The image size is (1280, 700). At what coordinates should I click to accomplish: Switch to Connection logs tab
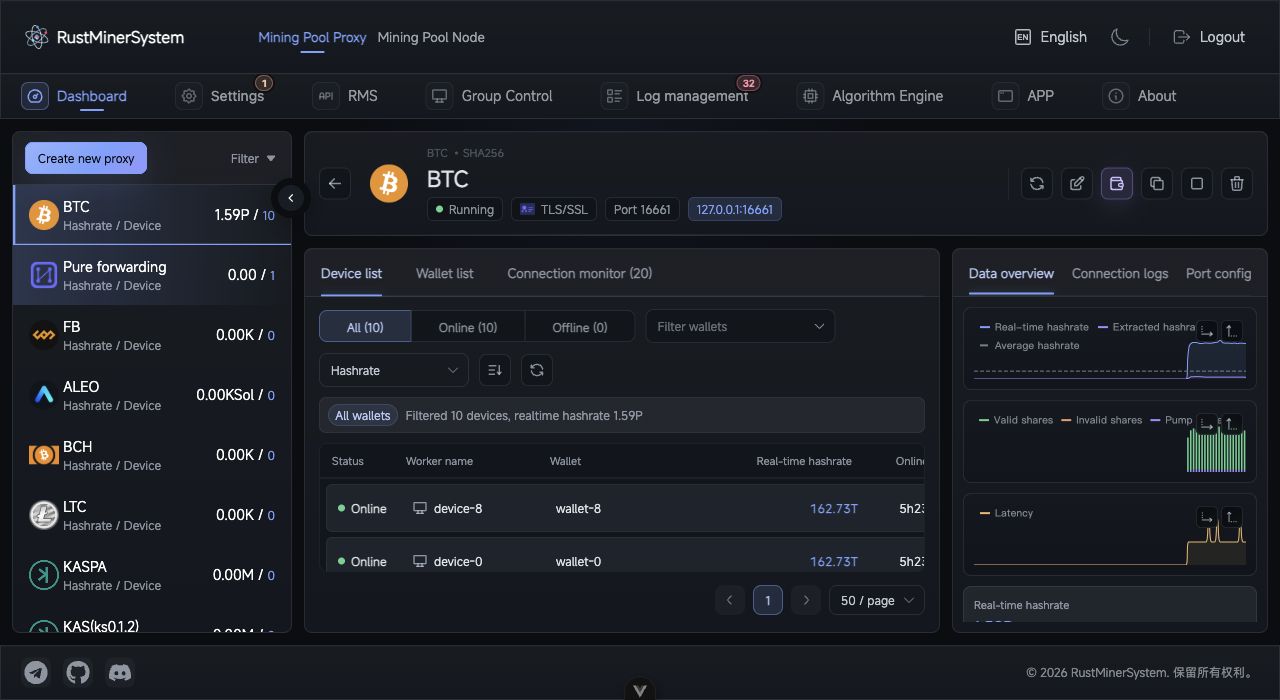[x=1120, y=273]
